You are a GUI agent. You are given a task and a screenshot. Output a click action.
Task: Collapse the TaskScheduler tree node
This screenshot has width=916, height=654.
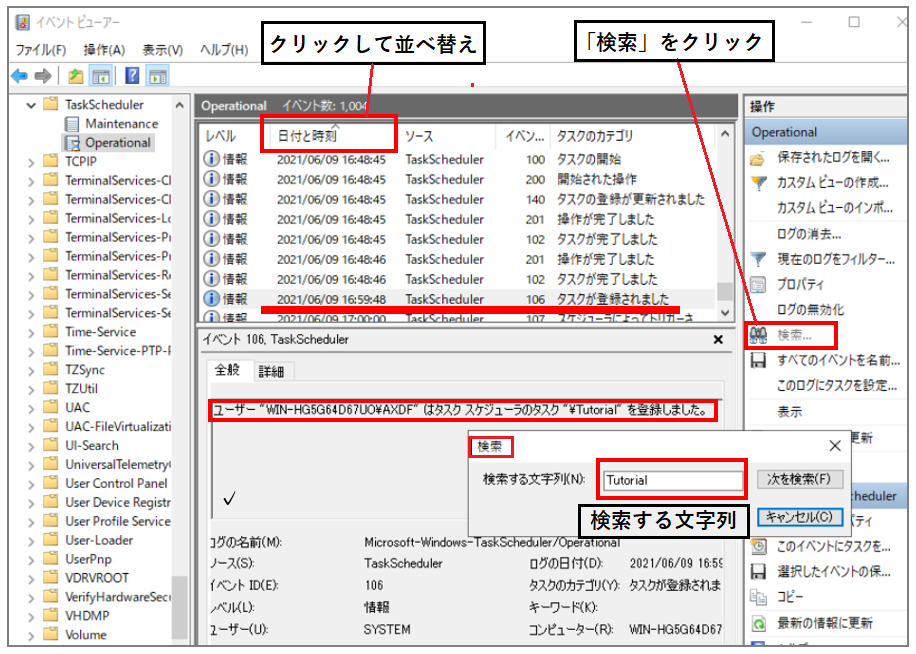pyautogui.click(x=32, y=105)
